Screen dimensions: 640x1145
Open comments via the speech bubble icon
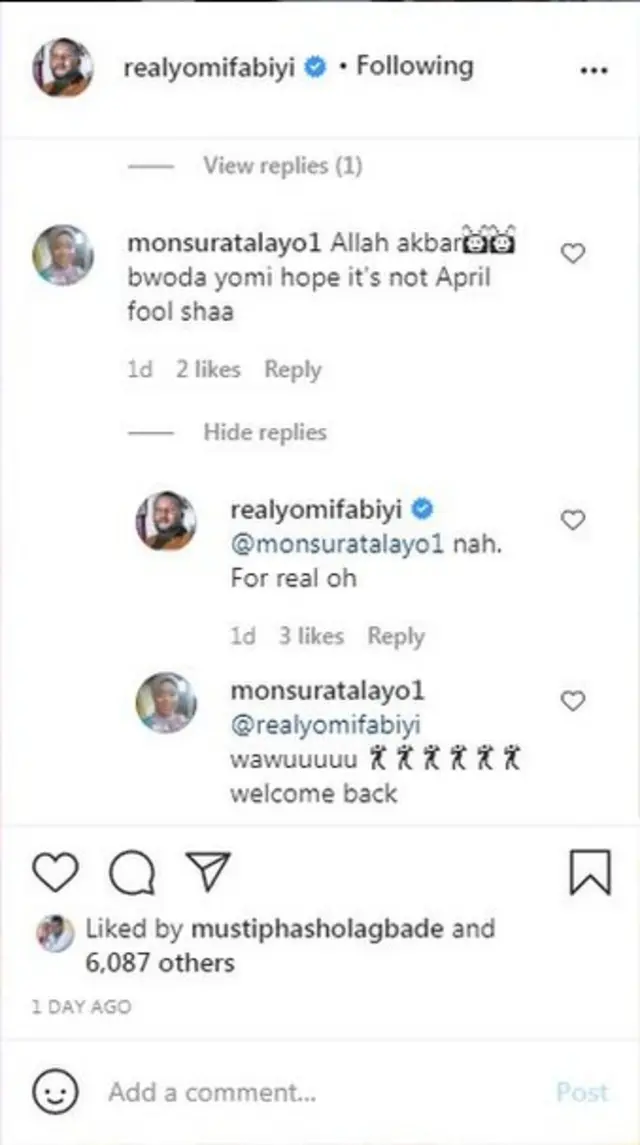pos(131,871)
